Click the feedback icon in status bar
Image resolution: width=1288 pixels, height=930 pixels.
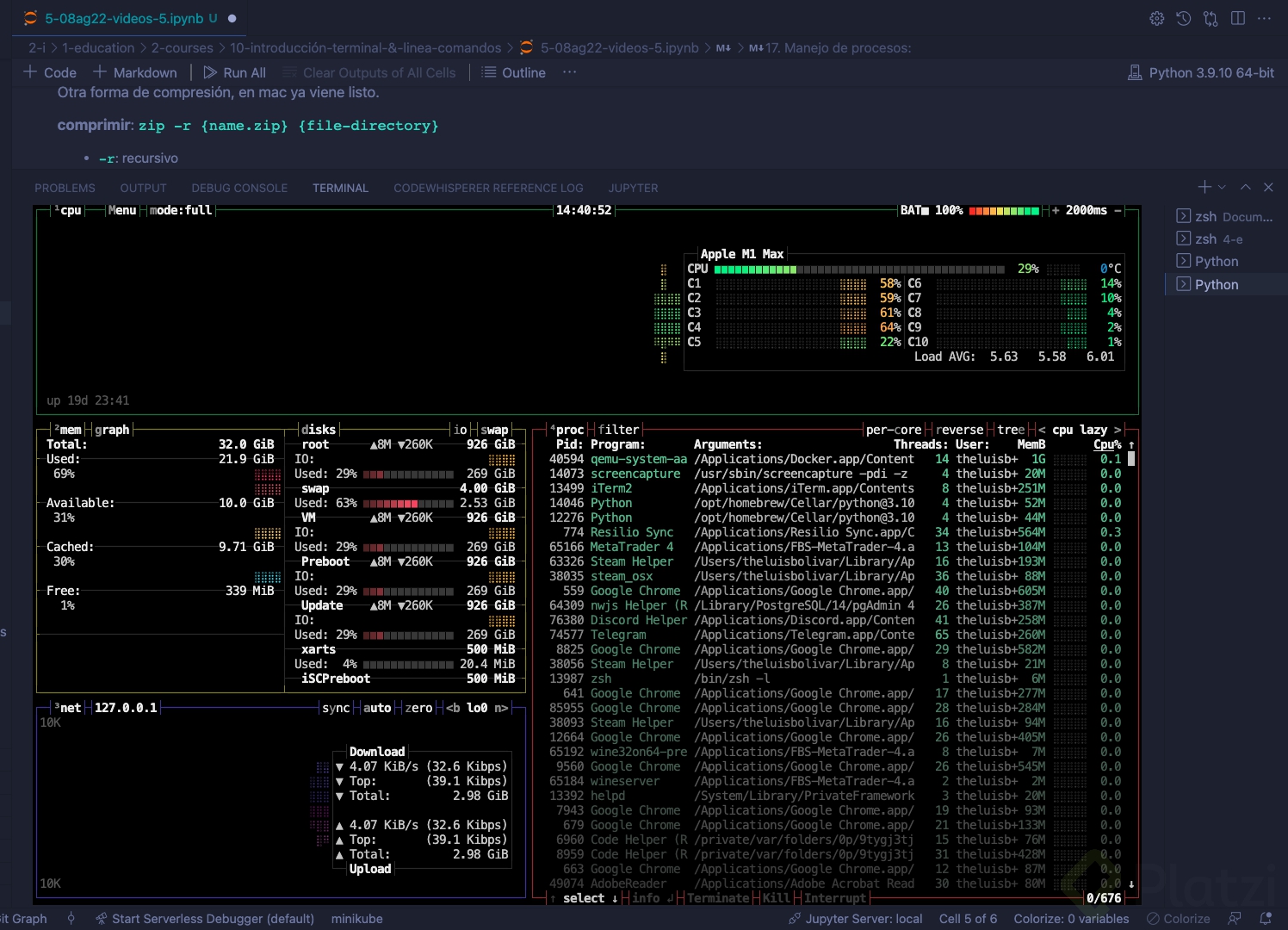(x=1235, y=919)
